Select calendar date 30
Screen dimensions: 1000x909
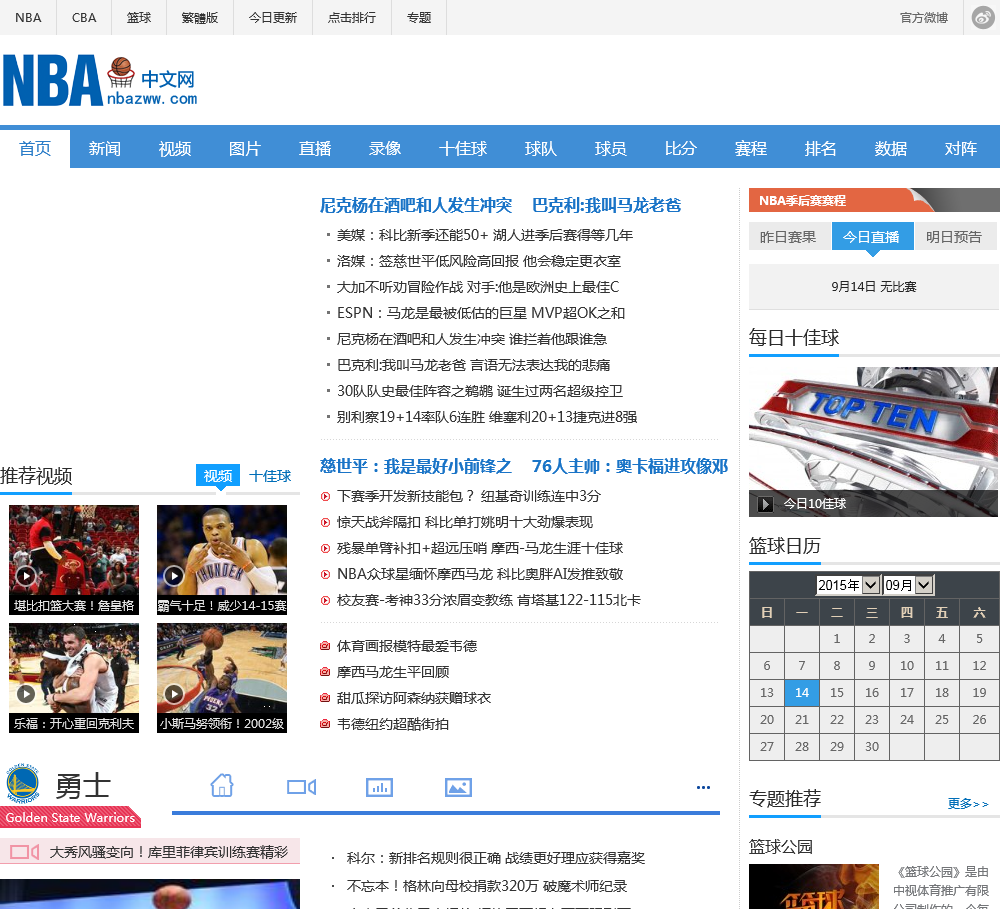[872, 746]
